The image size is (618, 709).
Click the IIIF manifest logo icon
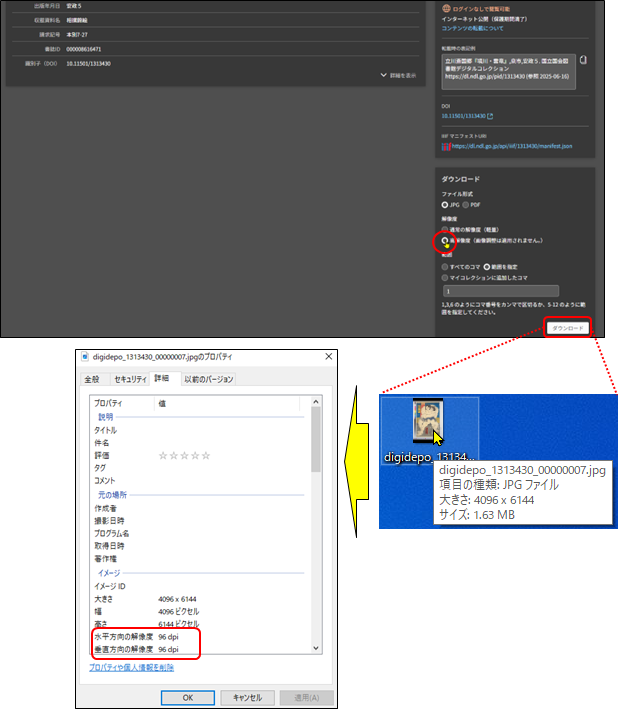pos(445,146)
